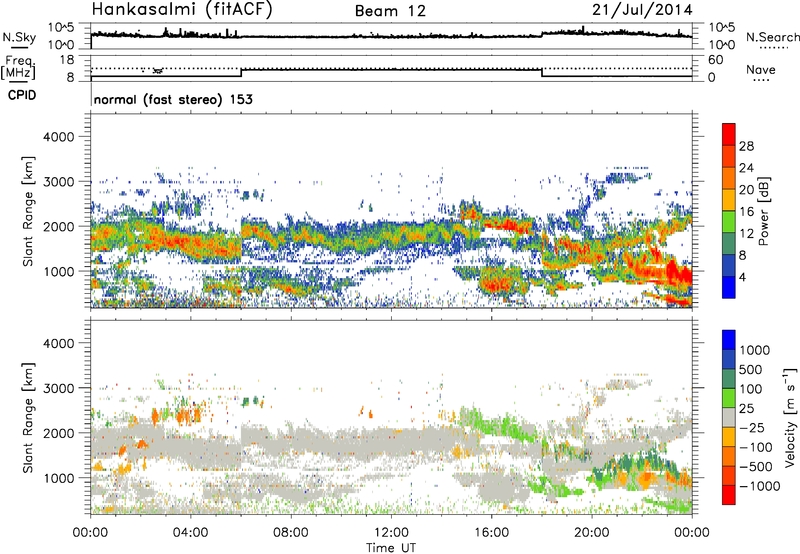Screen dimensions: 800x554
Task: Click the 'Nave' legend label
Action: 760,69
